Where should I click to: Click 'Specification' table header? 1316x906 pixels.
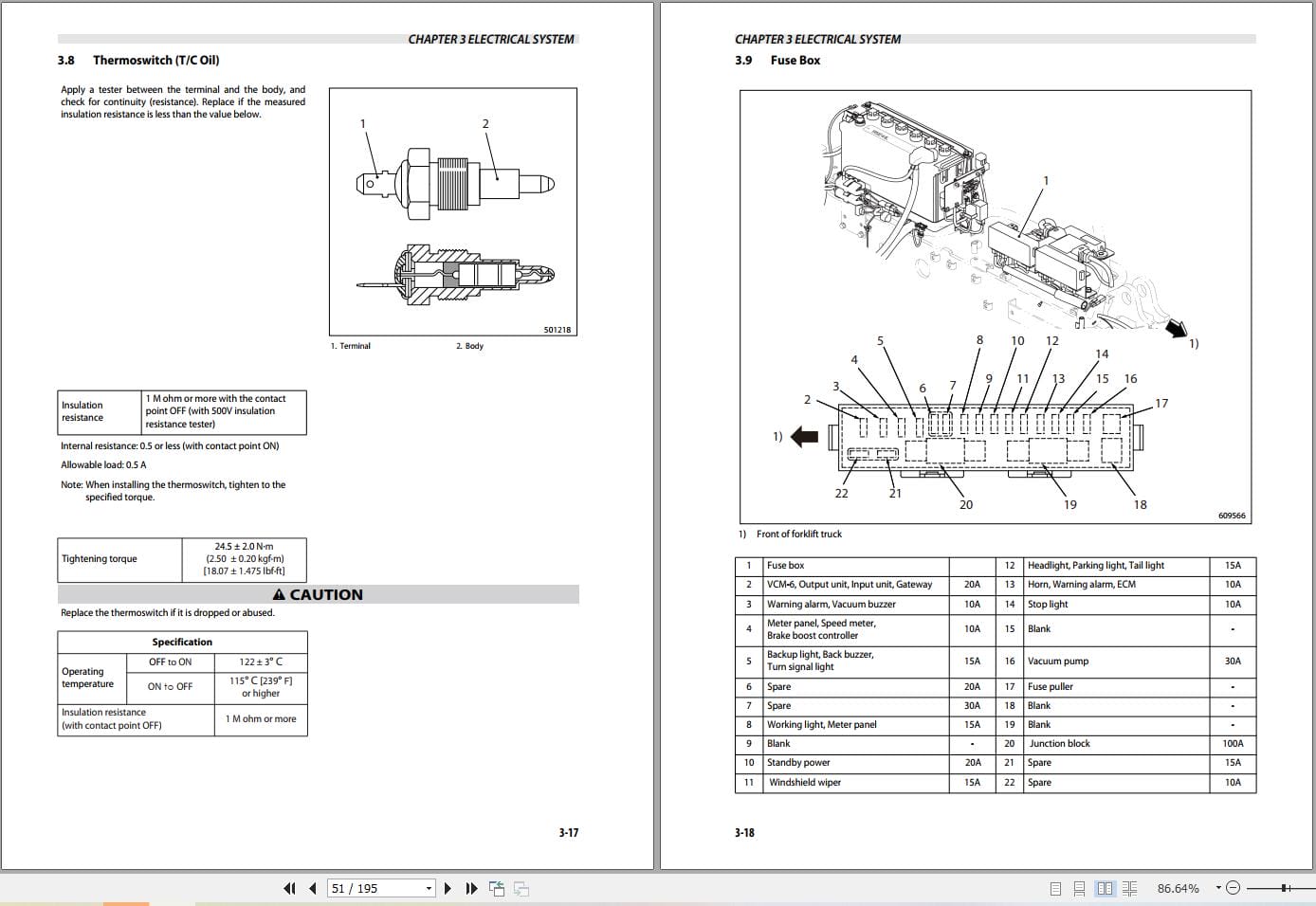pyautogui.click(x=182, y=642)
